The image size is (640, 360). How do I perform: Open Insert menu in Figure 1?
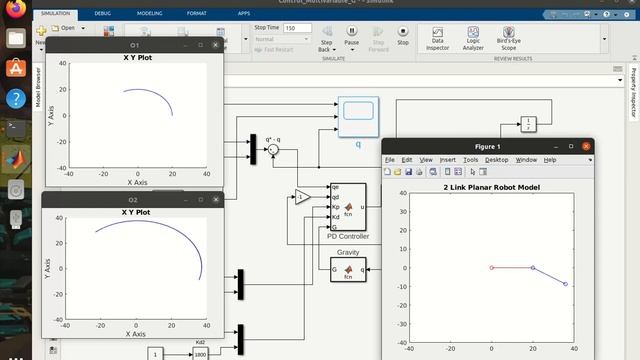[447, 160]
